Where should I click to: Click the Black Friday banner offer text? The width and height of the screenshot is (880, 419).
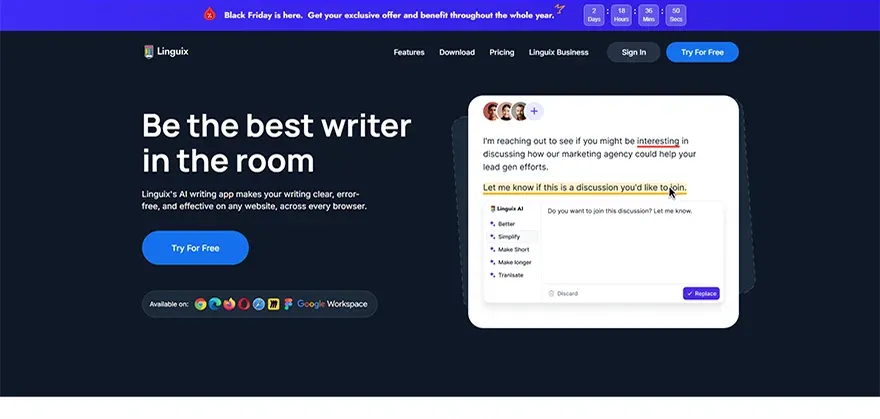[x=389, y=15]
